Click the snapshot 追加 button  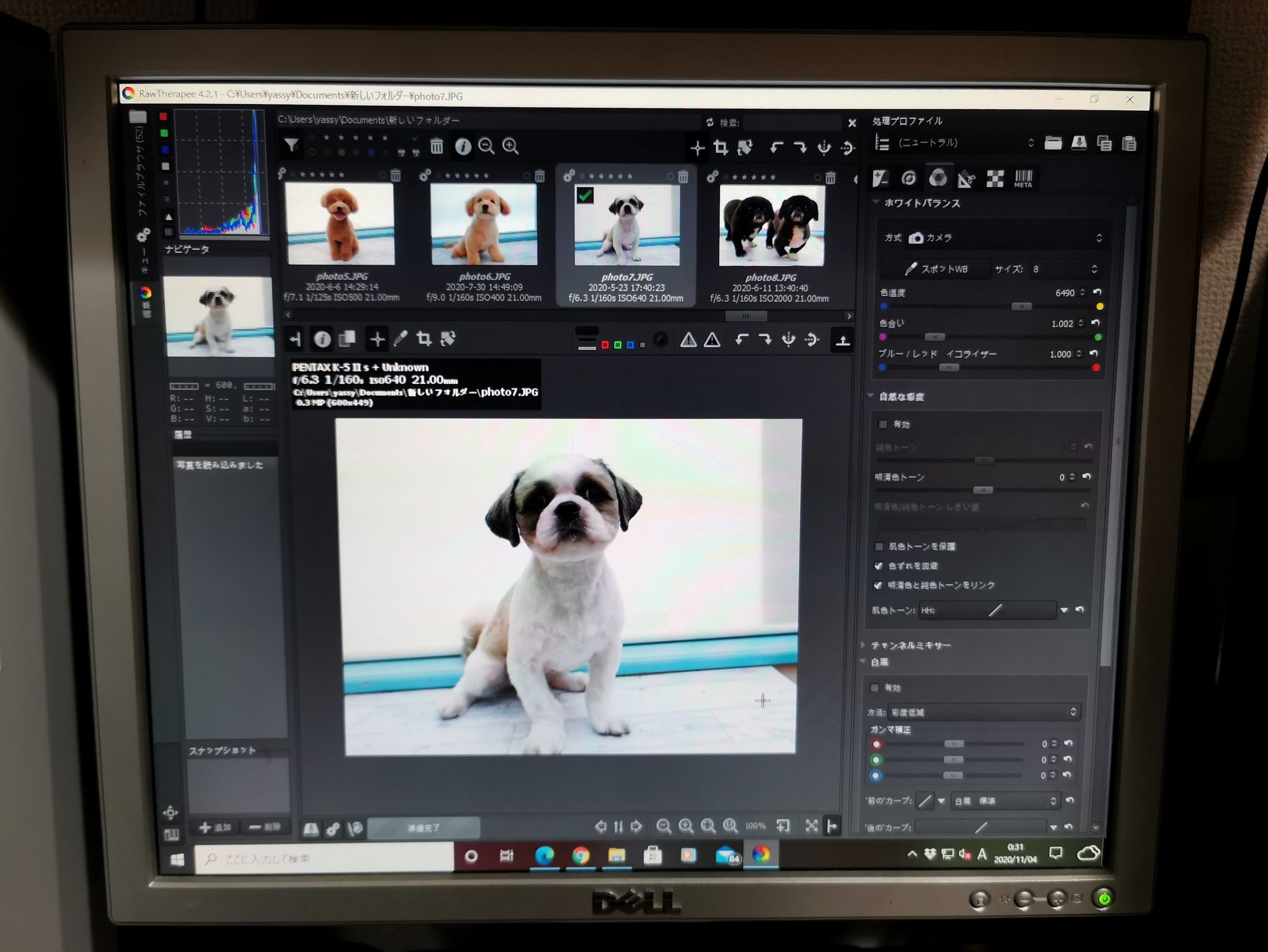215,828
